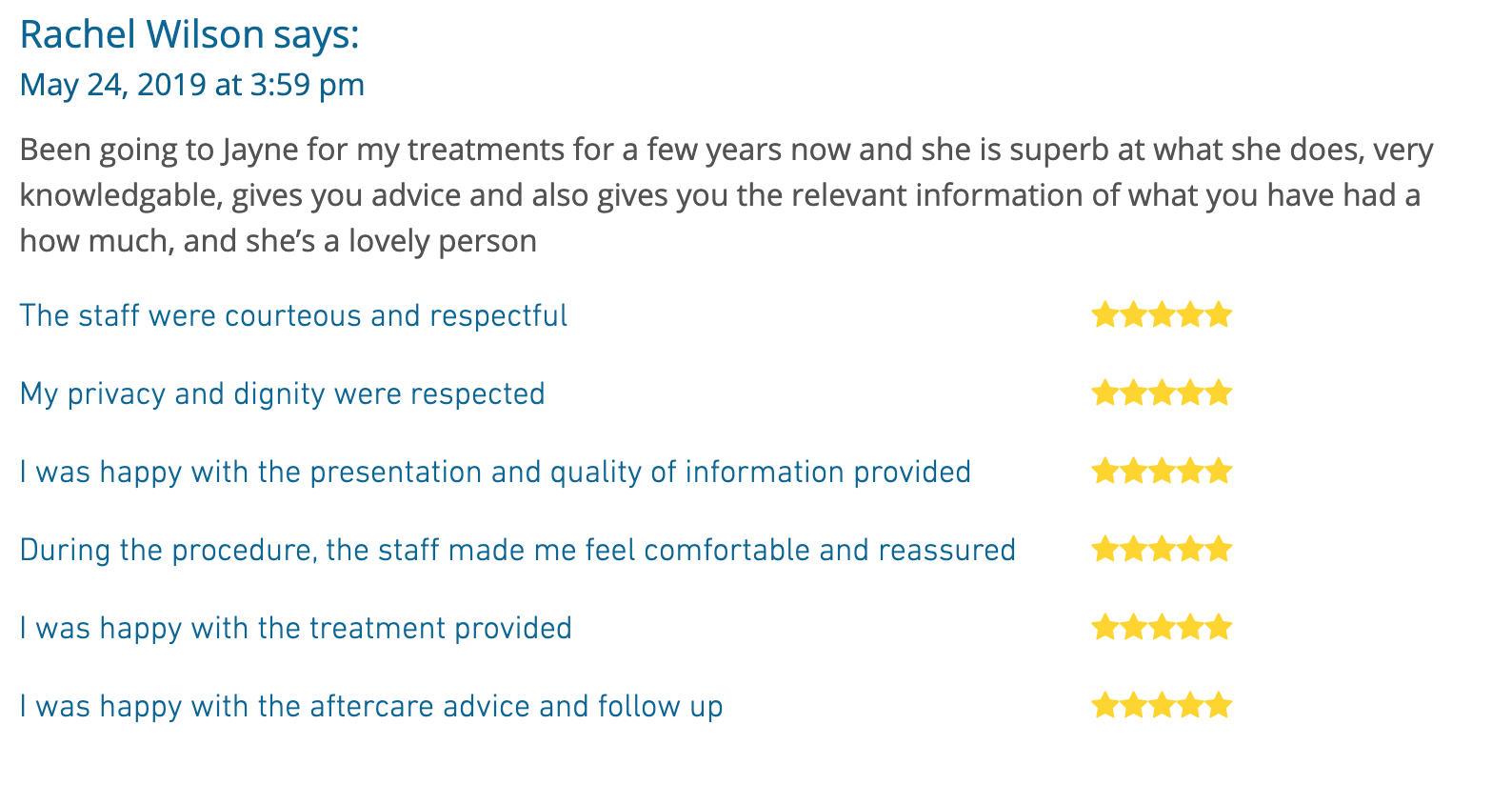Viewport: 1512px width, 785px height.
Task: Click the stars beside presentation and quality of information
Action: pos(1162,471)
